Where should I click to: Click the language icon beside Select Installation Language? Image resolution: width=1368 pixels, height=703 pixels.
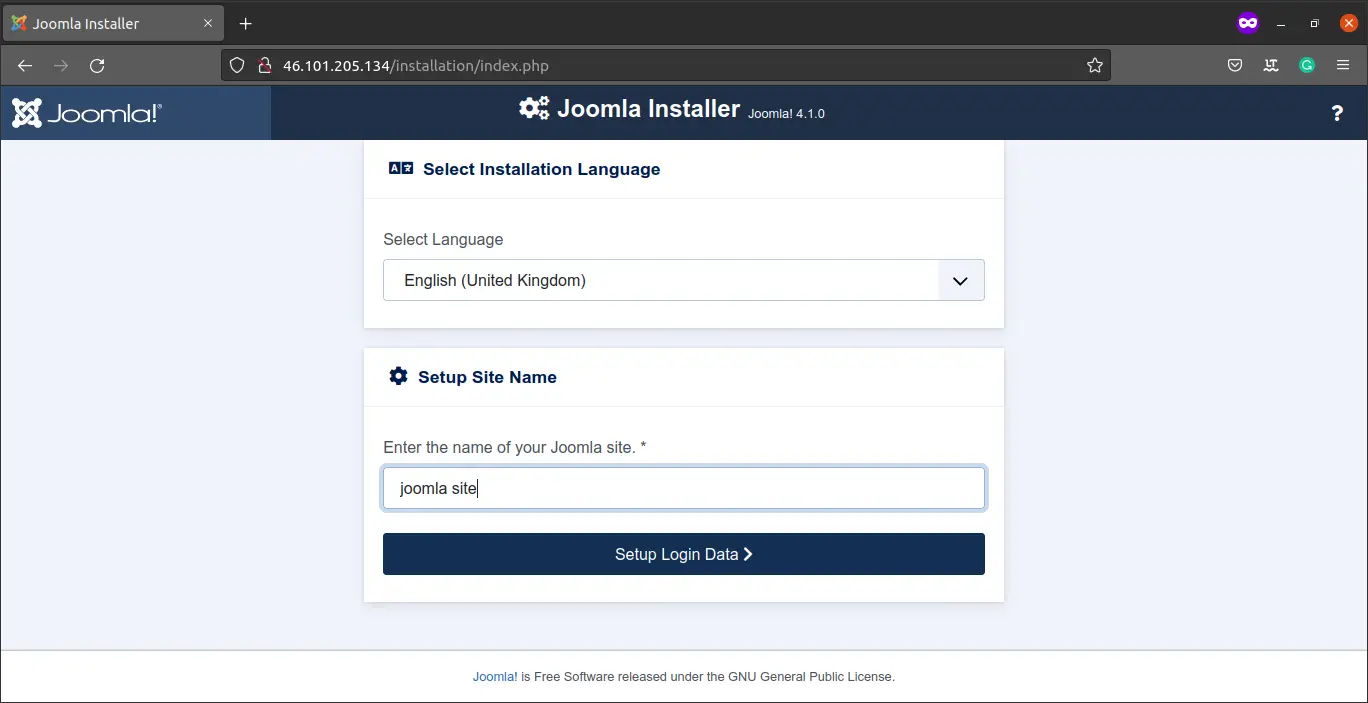[401, 169]
